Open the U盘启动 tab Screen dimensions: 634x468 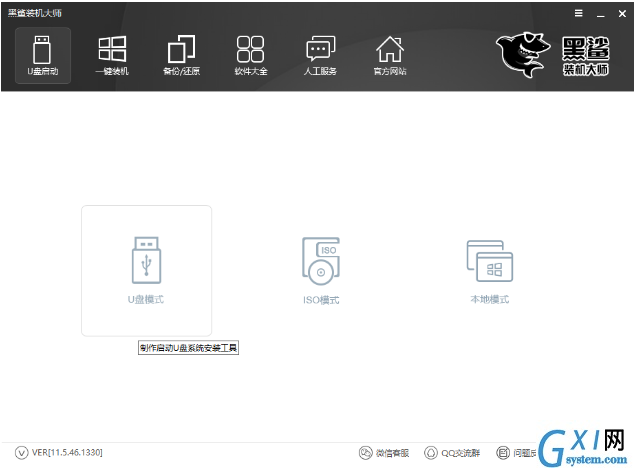[x=43, y=55]
